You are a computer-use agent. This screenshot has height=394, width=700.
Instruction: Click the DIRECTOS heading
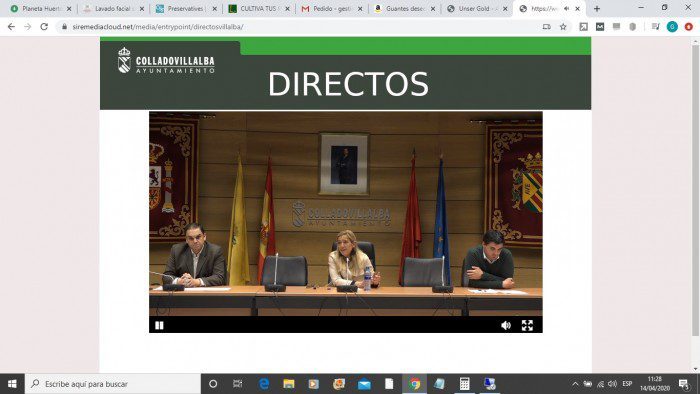coord(348,84)
